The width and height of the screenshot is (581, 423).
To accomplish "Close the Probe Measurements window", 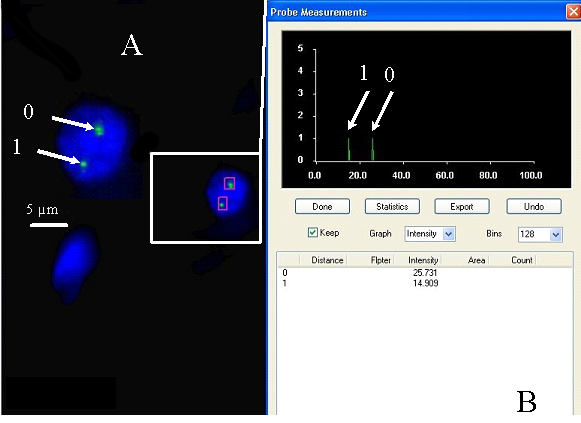I will (573, 12).
